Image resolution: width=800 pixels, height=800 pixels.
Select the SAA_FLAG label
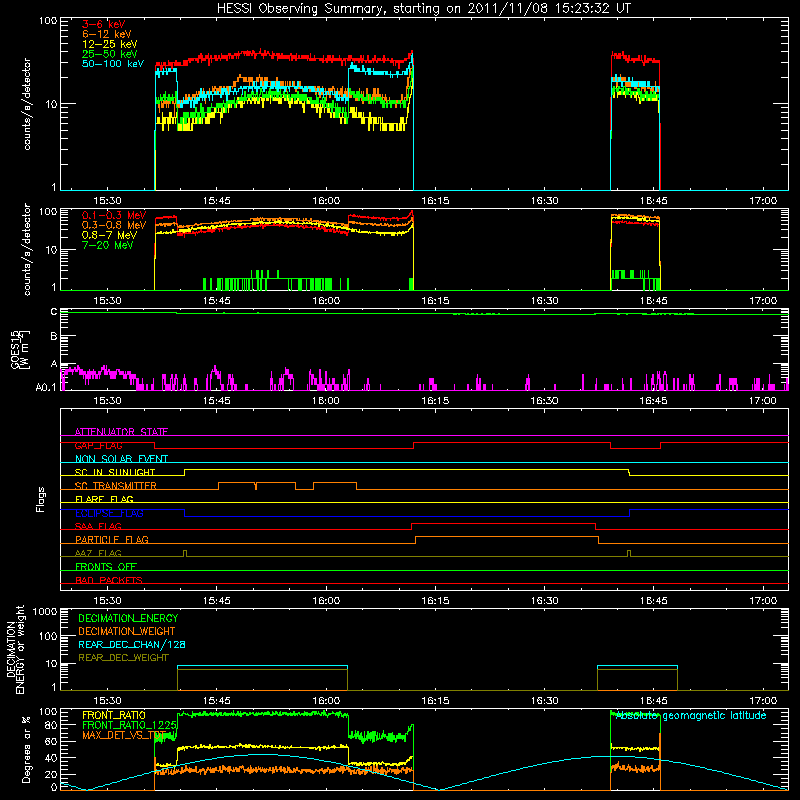pyautogui.click(x=98, y=526)
